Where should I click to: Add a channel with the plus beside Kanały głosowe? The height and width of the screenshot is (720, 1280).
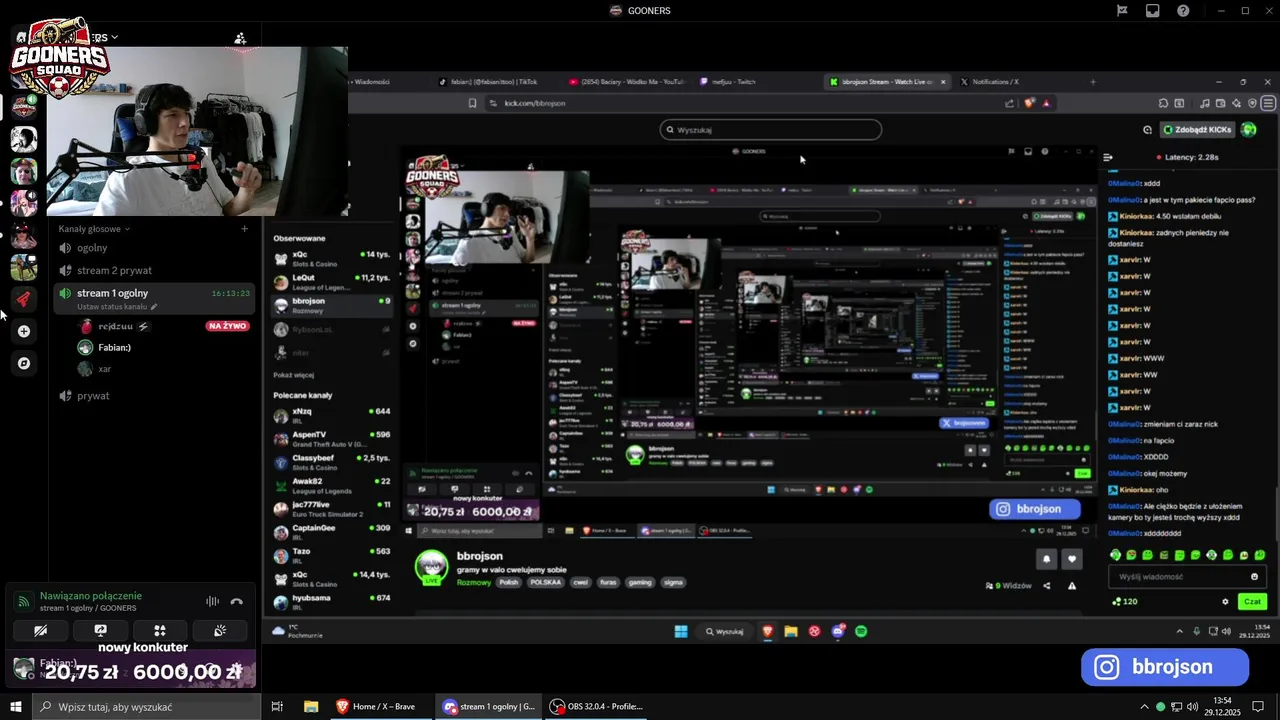pos(244,229)
